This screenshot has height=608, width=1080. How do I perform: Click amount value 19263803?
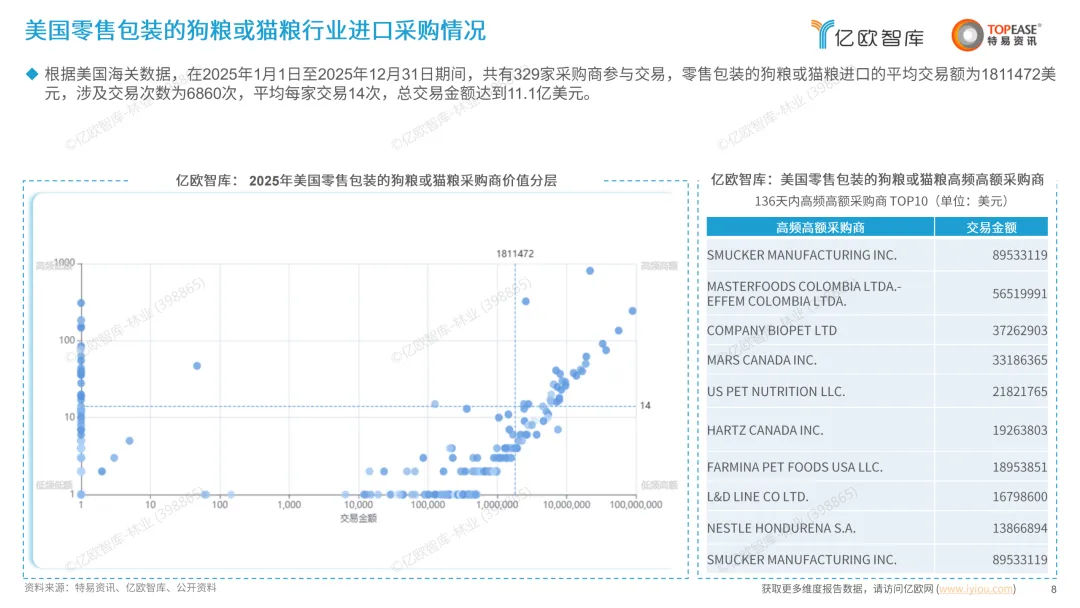click(1019, 430)
